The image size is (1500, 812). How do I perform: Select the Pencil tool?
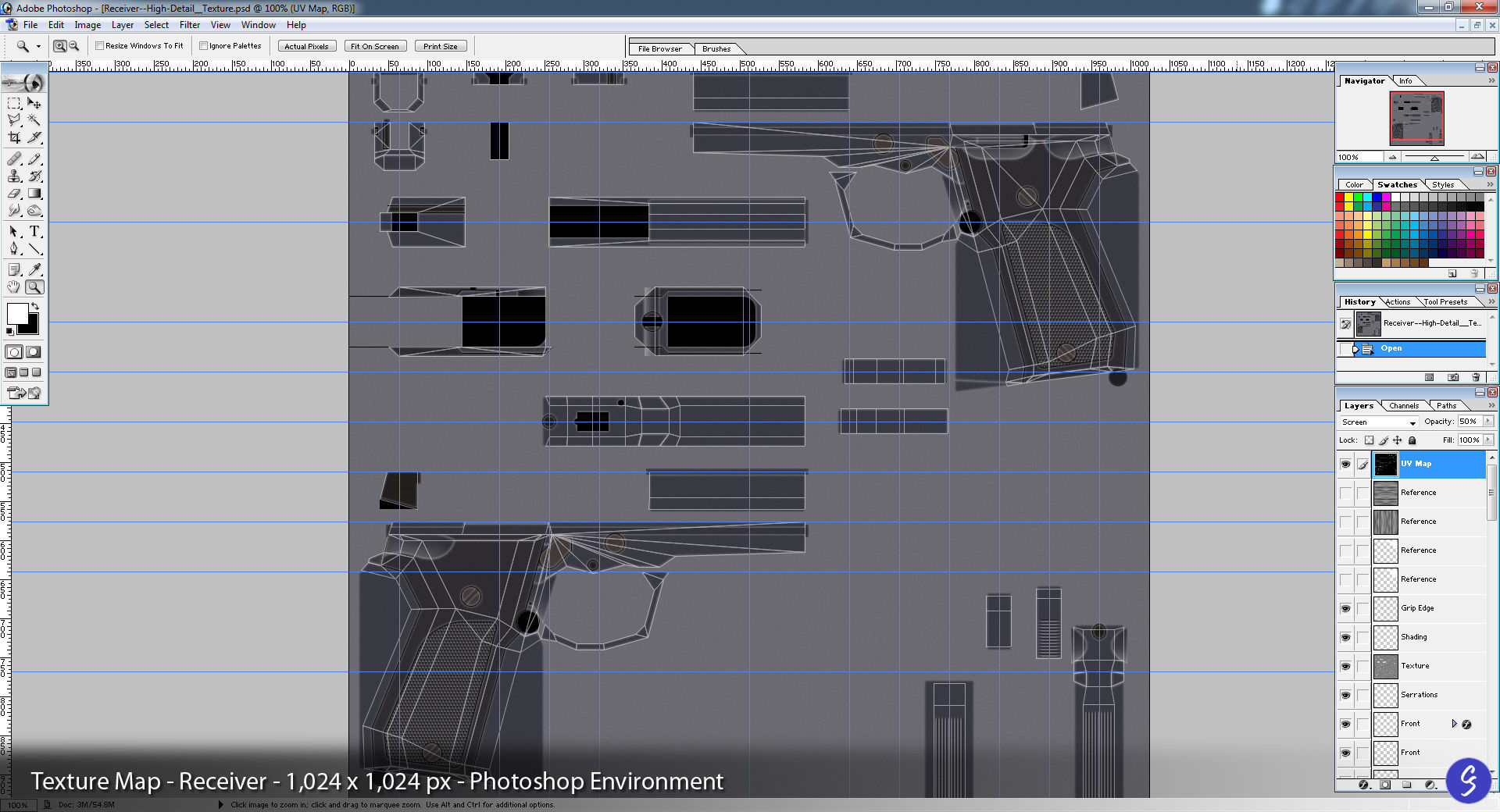34,159
